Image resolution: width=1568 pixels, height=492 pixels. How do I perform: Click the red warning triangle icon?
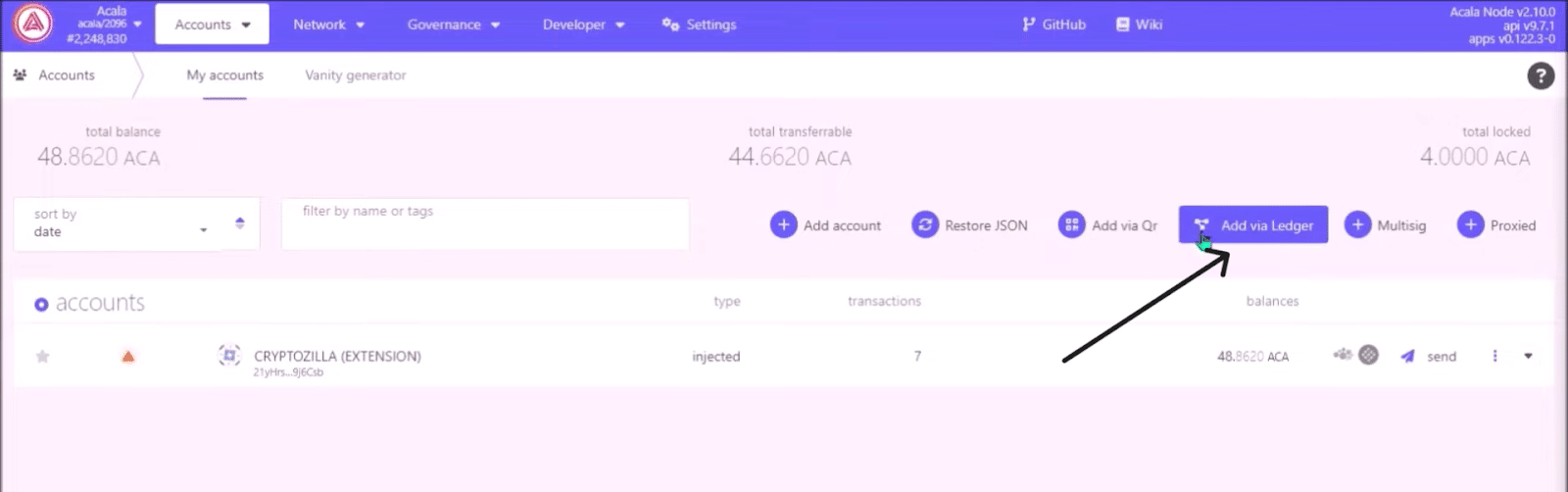coord(127,356)
